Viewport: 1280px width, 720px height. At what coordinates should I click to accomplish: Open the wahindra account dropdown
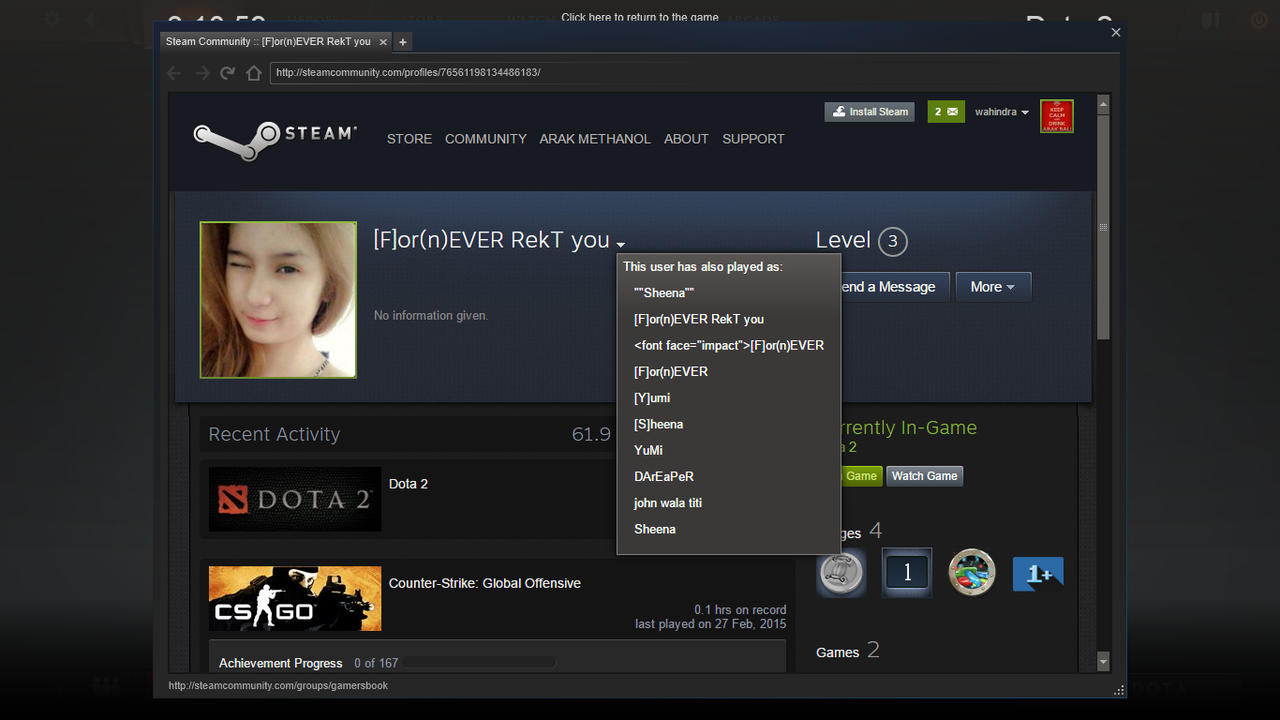[1002, 112]
